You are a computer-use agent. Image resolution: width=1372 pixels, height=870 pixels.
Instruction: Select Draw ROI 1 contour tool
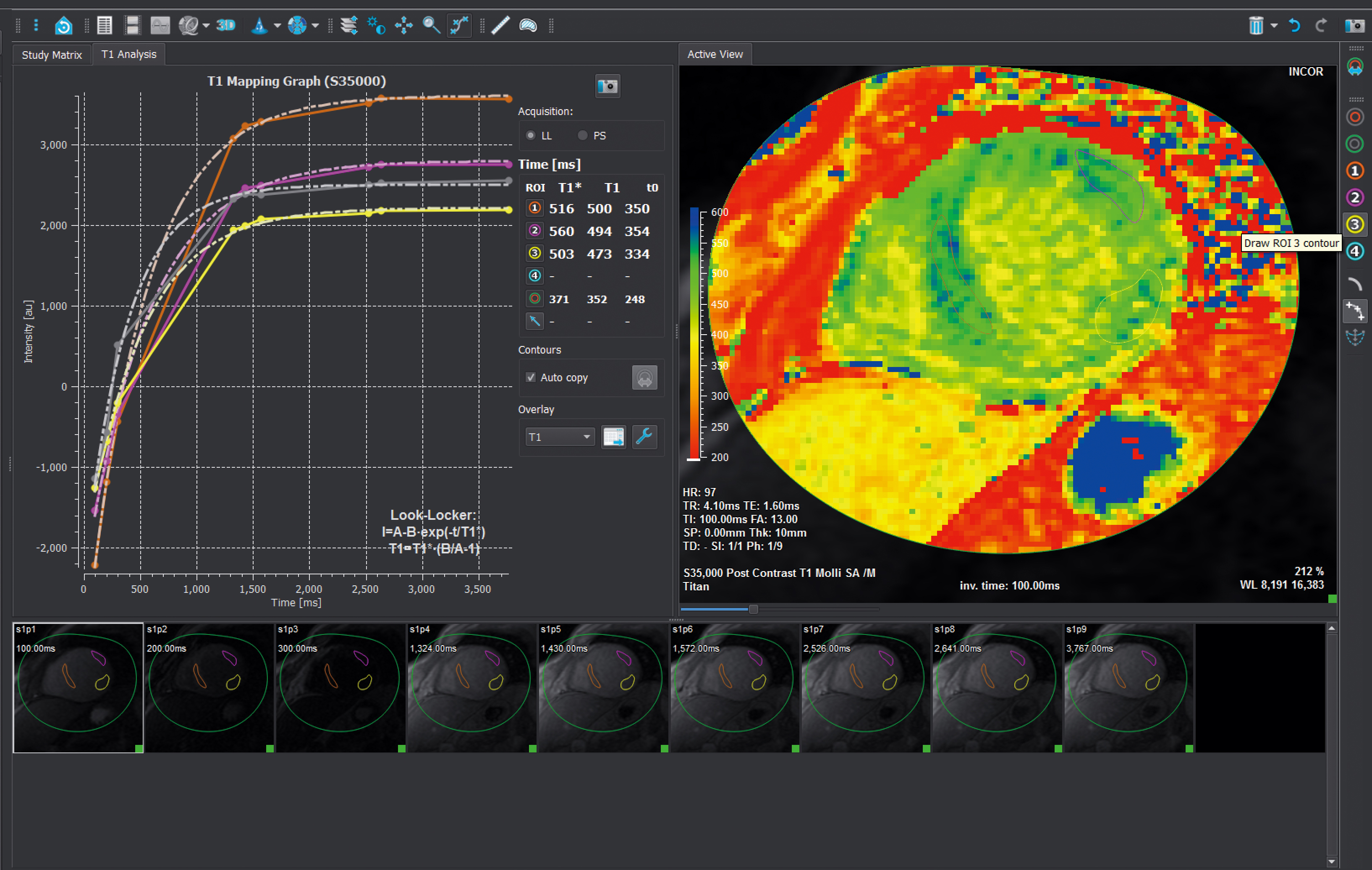tap(1355, 171)
